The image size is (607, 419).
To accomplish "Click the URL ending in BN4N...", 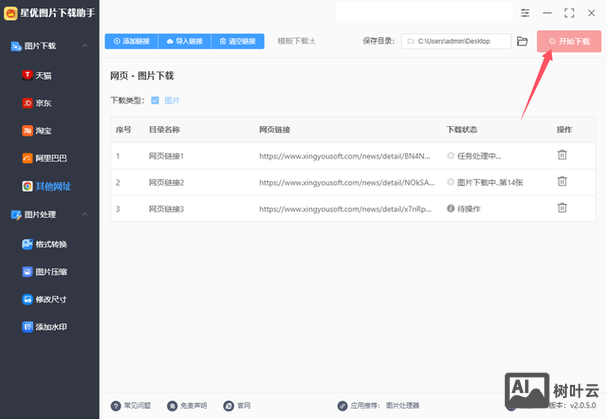I will pos(345,156).
